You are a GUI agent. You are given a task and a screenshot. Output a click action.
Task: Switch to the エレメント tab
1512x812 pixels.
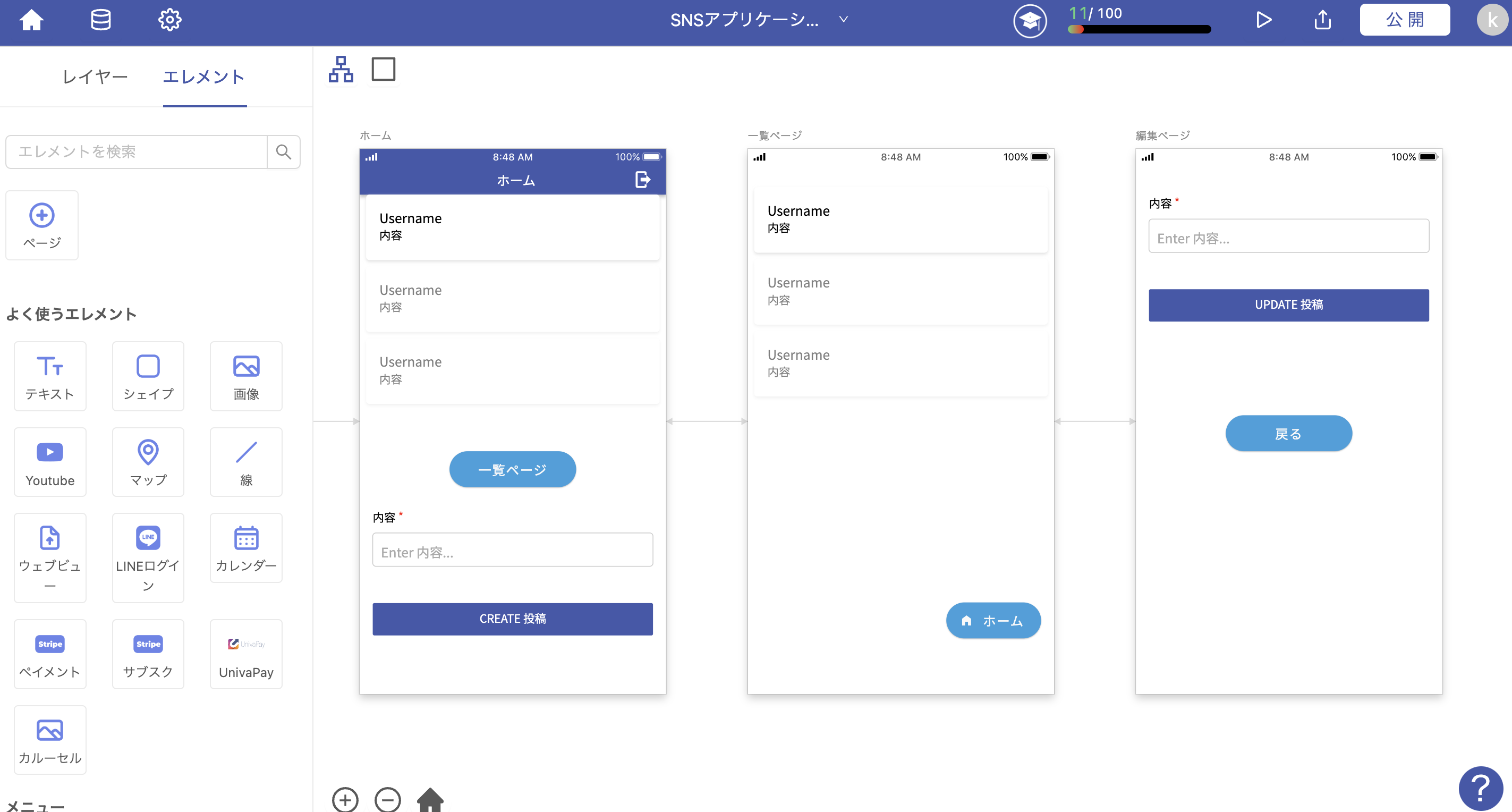pyautogui.click(x=204, y=77)
